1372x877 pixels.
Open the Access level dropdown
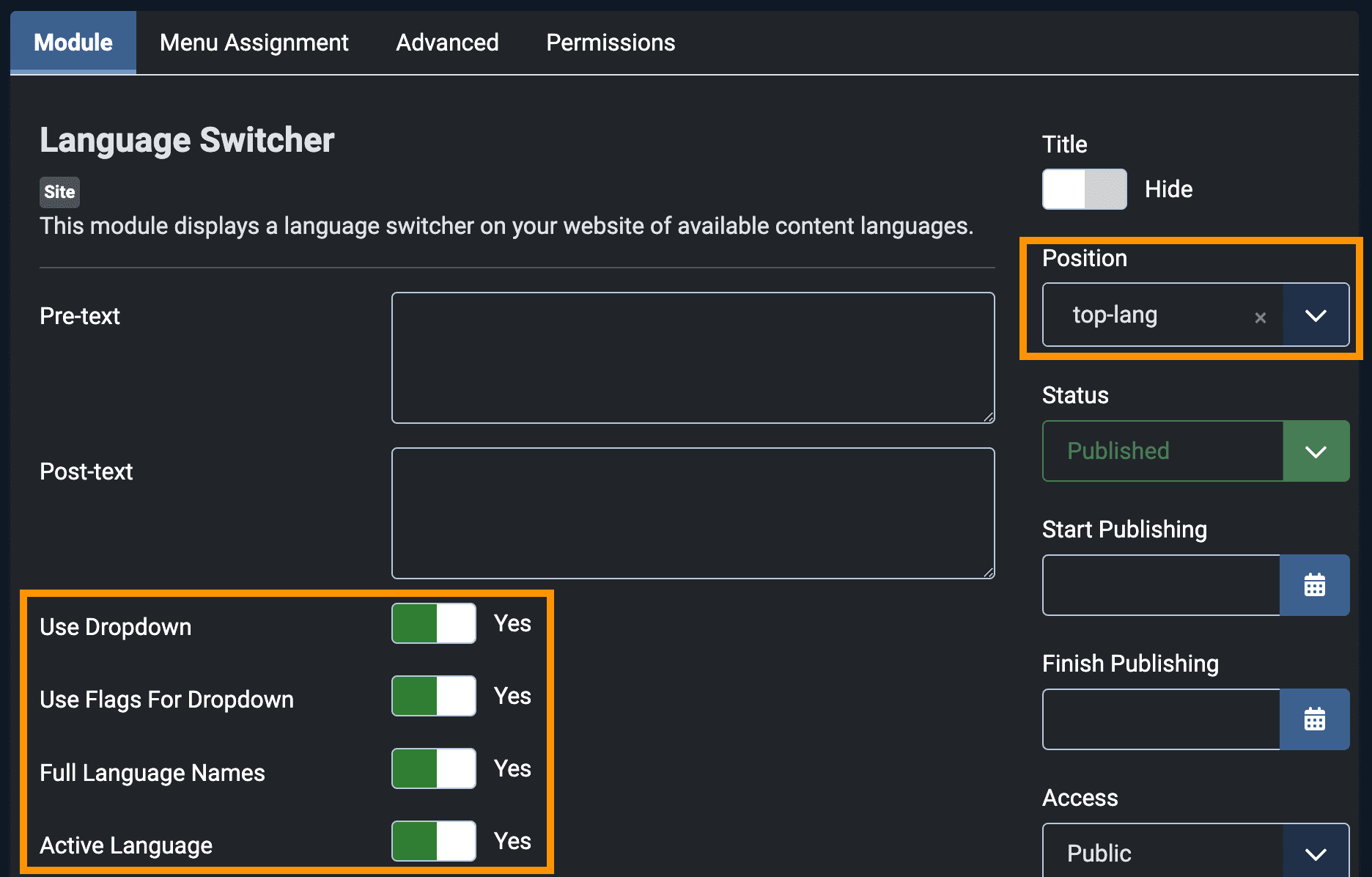[x=1316, y=853]
